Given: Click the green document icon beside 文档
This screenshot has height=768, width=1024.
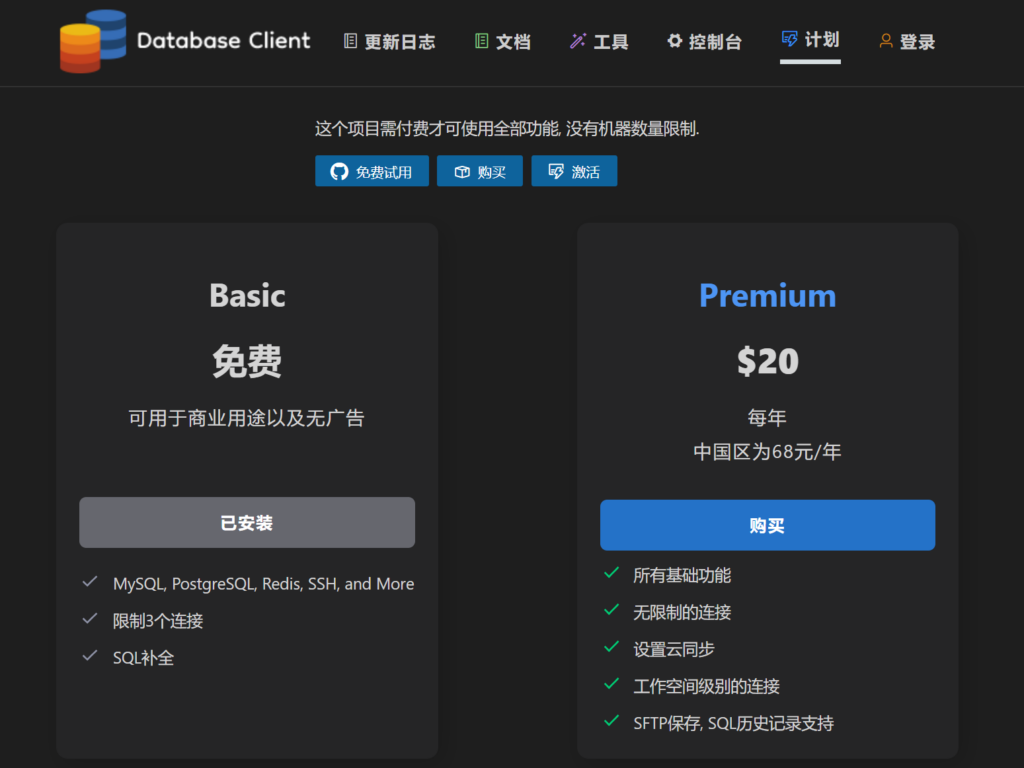Looking at the screenshot, I should point(481,41).
